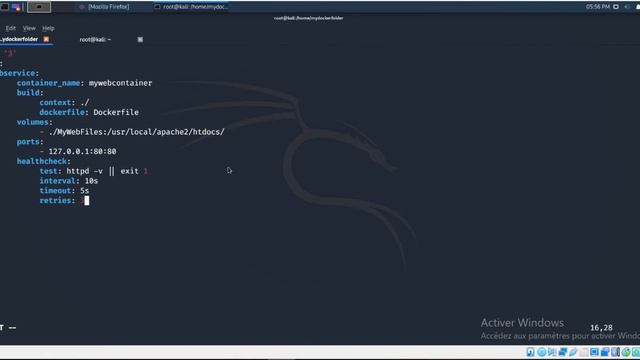The image size is (640, 360).
Task: Click VirtualBox display status icon
Action: click(594, 352)
